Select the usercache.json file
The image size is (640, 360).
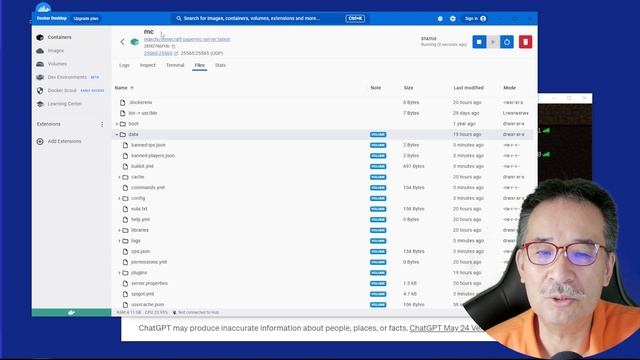pyautogui.click(x=147, y=304)
